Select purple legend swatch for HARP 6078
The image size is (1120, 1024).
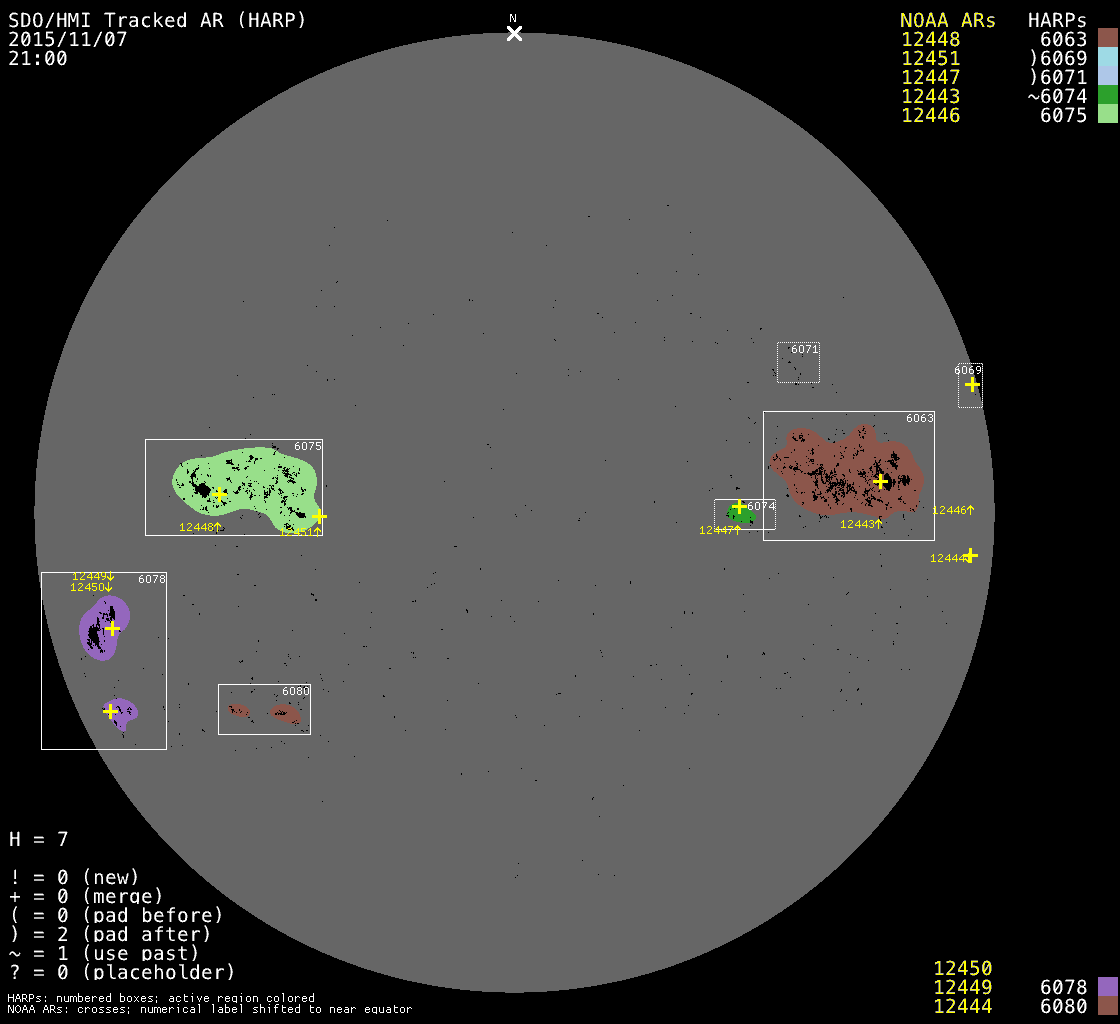[x=1107, y=987]
